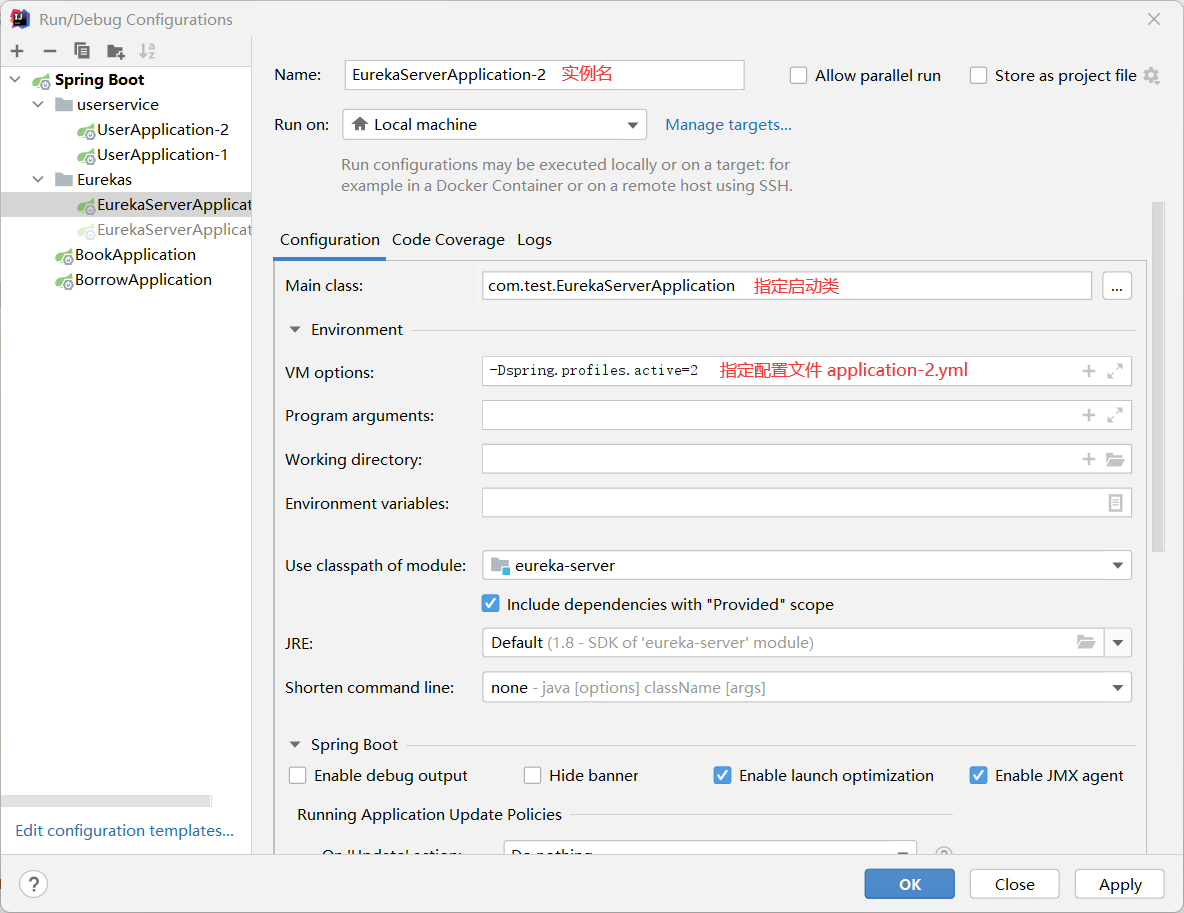
Task: Click the sort configurations alphabetically icon
Action: click(147, 51)
